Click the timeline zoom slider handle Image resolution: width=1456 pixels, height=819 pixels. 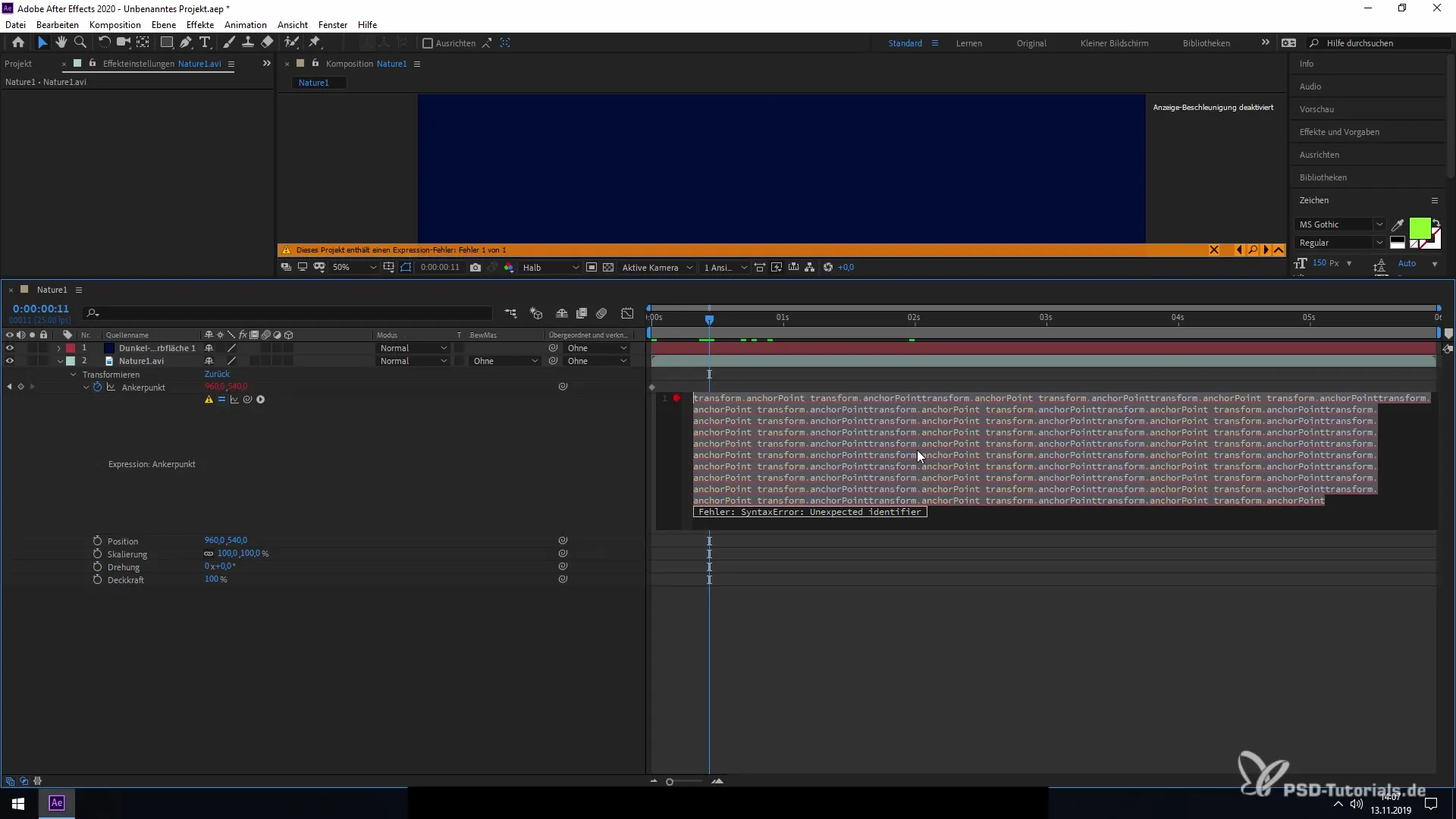coord(670,782)
